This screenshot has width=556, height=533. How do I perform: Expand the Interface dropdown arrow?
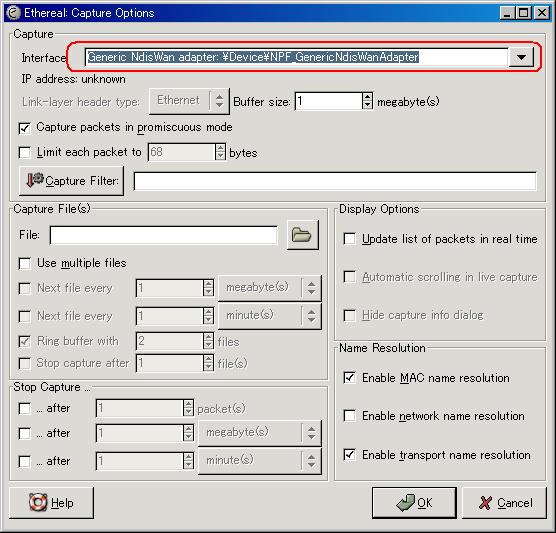click(x=521, y=57)
